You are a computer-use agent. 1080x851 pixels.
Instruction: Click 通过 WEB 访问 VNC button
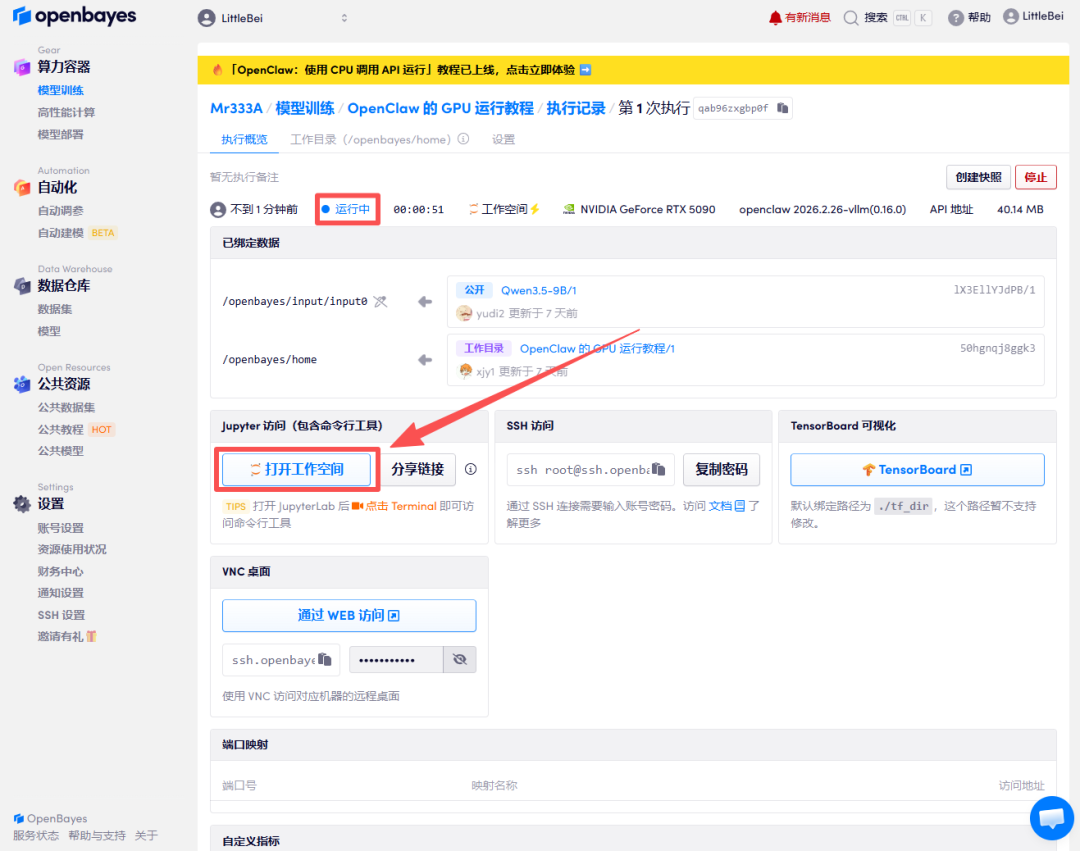(x=349, y=616)
